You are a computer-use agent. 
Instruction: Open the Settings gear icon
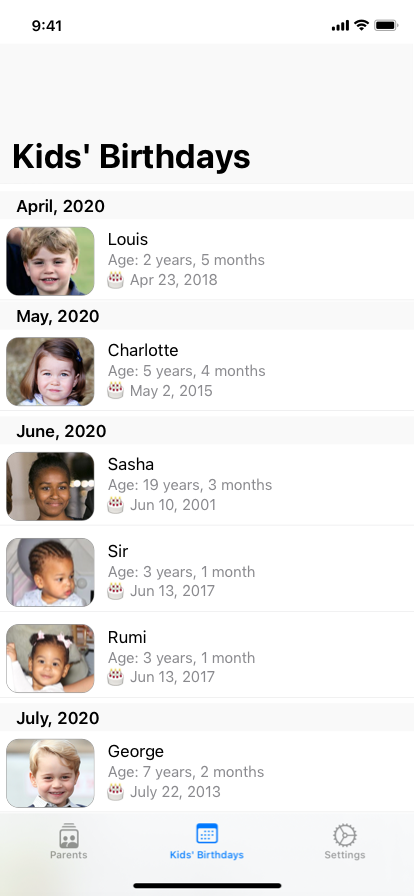pos(345,835)
